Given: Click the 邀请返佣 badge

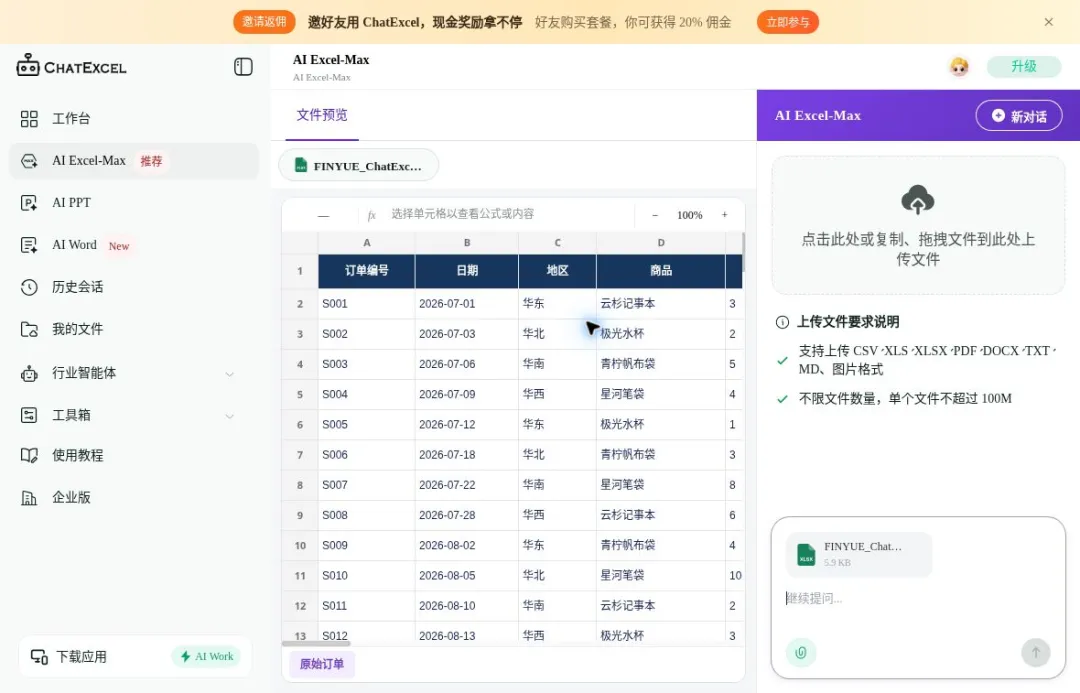Looking at the screenshot, I should (264, 22).
